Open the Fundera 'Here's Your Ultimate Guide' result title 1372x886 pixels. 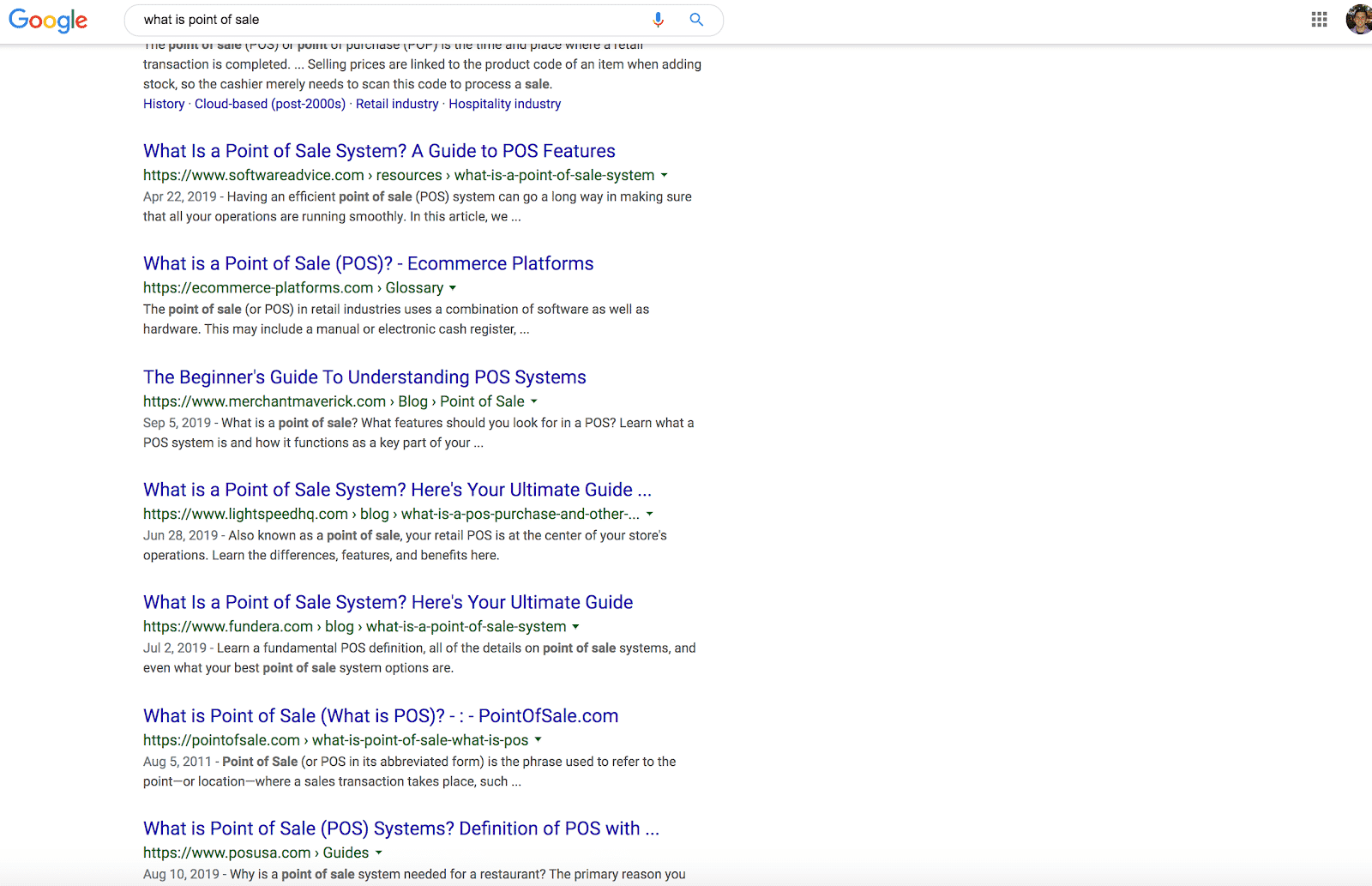(388, 602)
